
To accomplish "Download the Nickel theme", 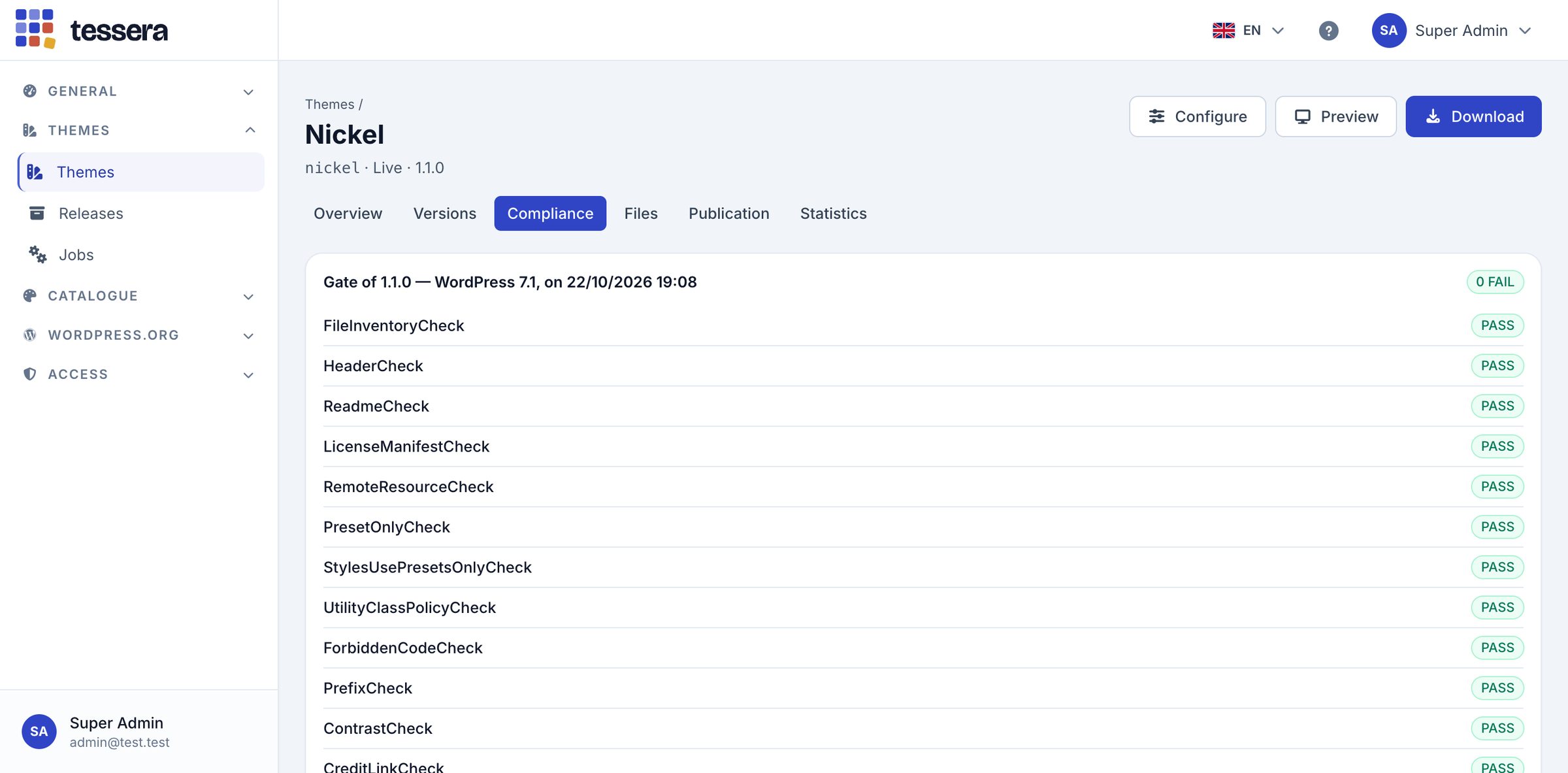I will tap(1474, 116).
